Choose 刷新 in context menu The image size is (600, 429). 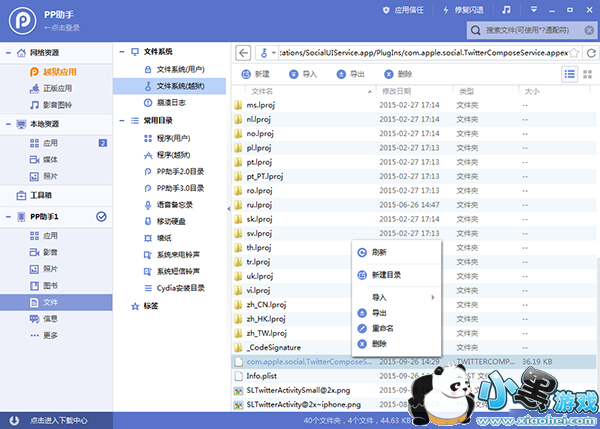(396, 252)
